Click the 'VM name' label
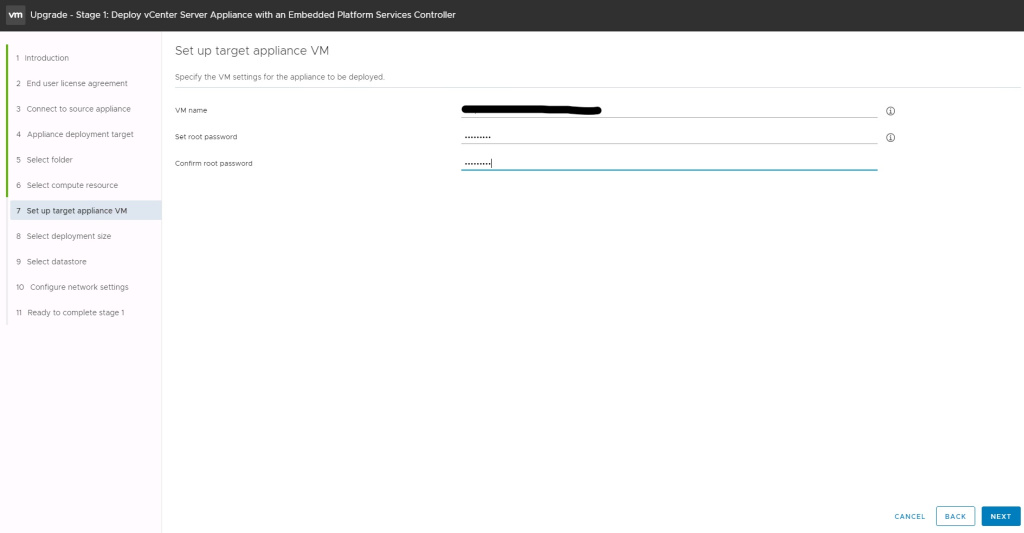The image size is (1024, 533). (x=191, y=110)
